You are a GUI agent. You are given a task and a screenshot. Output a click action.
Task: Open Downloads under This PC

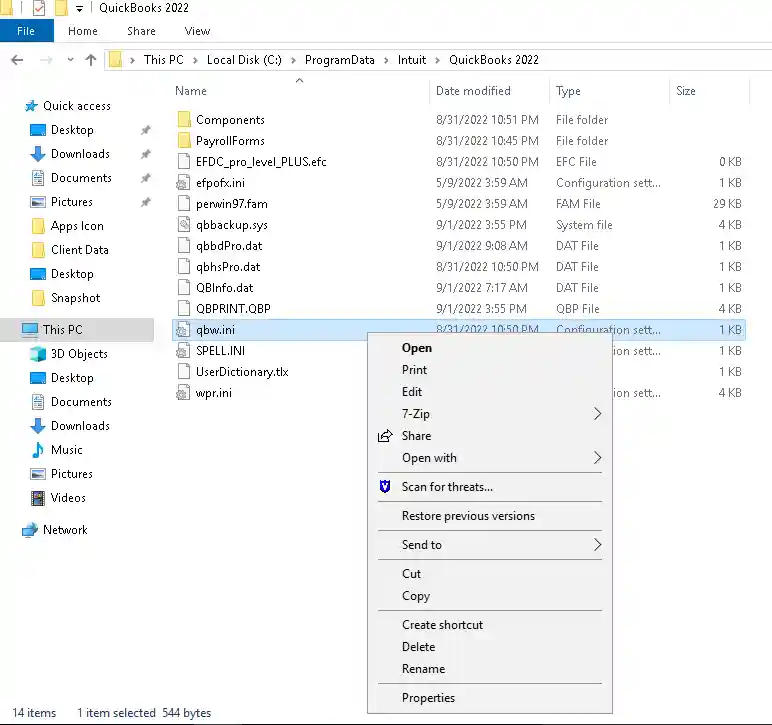(80, 426)
